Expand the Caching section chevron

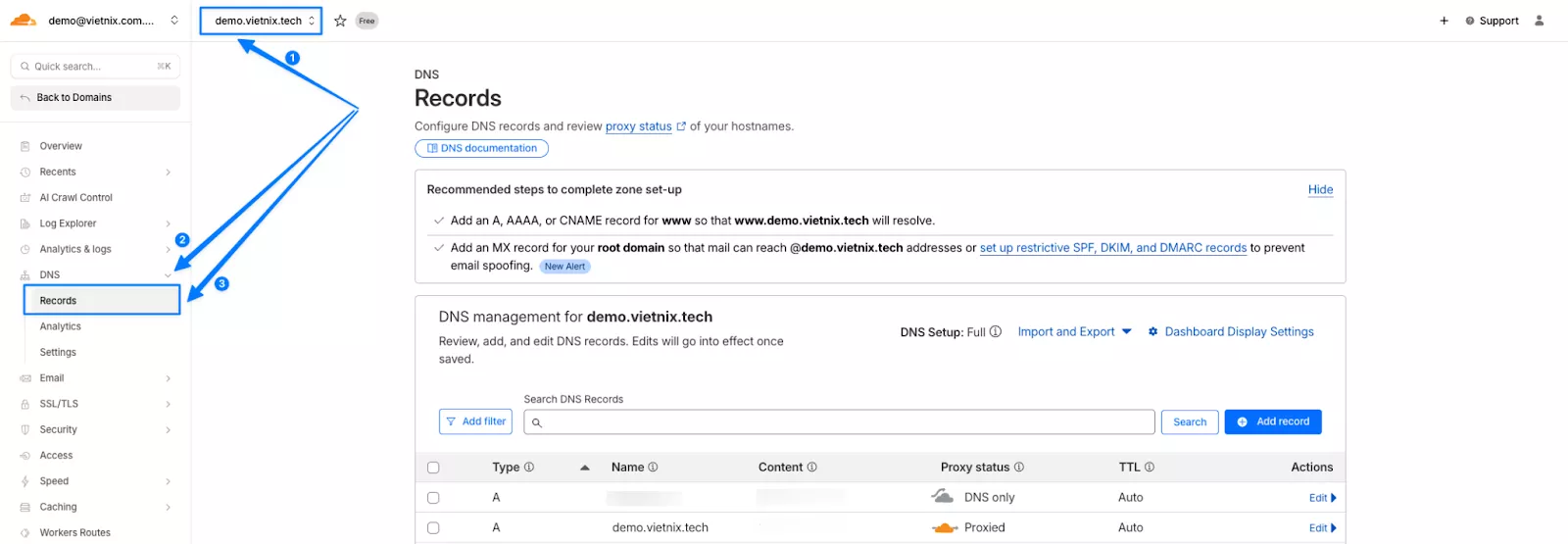pyautogui.click(x=169, y=508)
